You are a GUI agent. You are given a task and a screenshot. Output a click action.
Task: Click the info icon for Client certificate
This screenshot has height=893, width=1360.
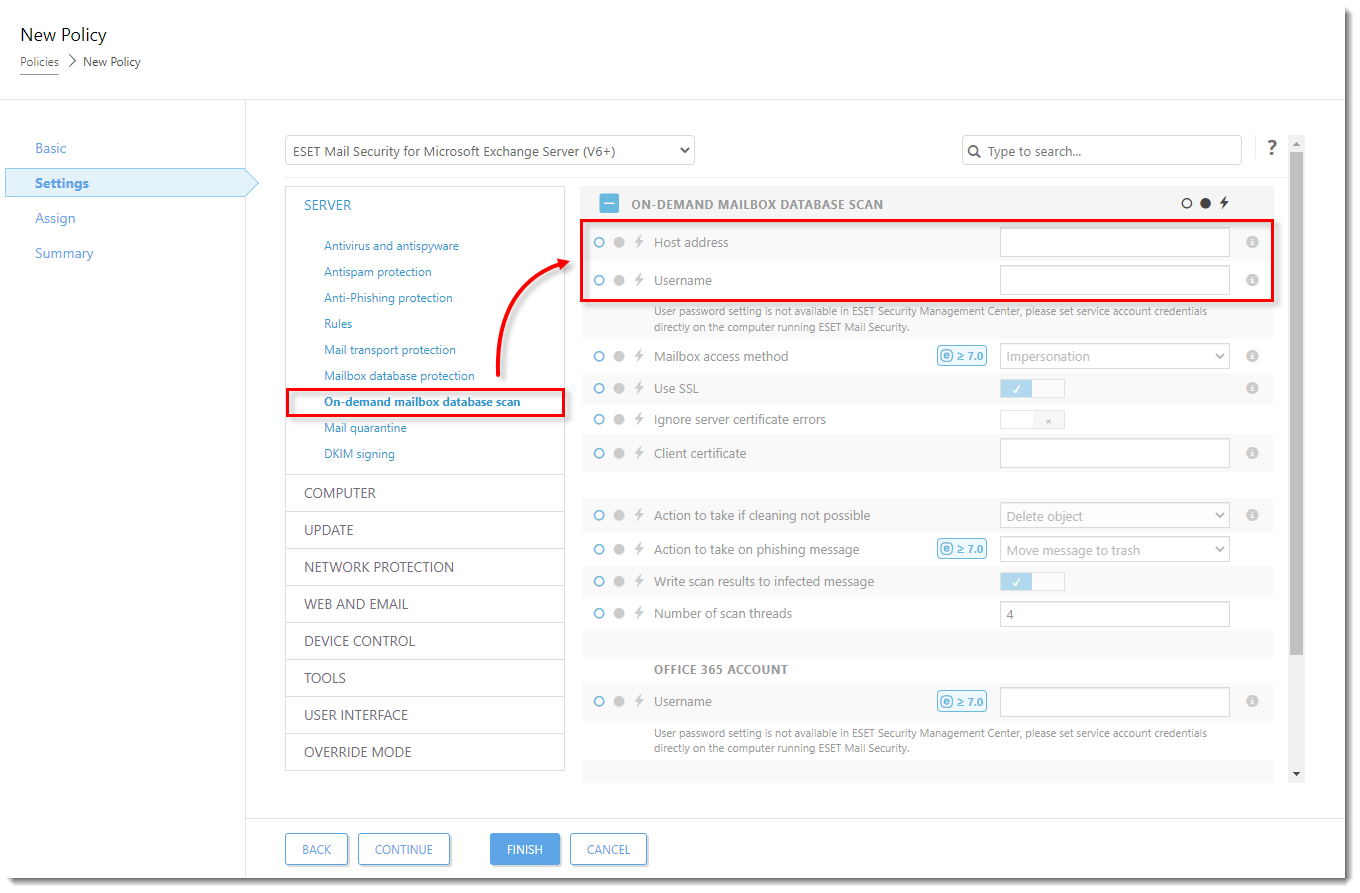[x=1252, y=453]
